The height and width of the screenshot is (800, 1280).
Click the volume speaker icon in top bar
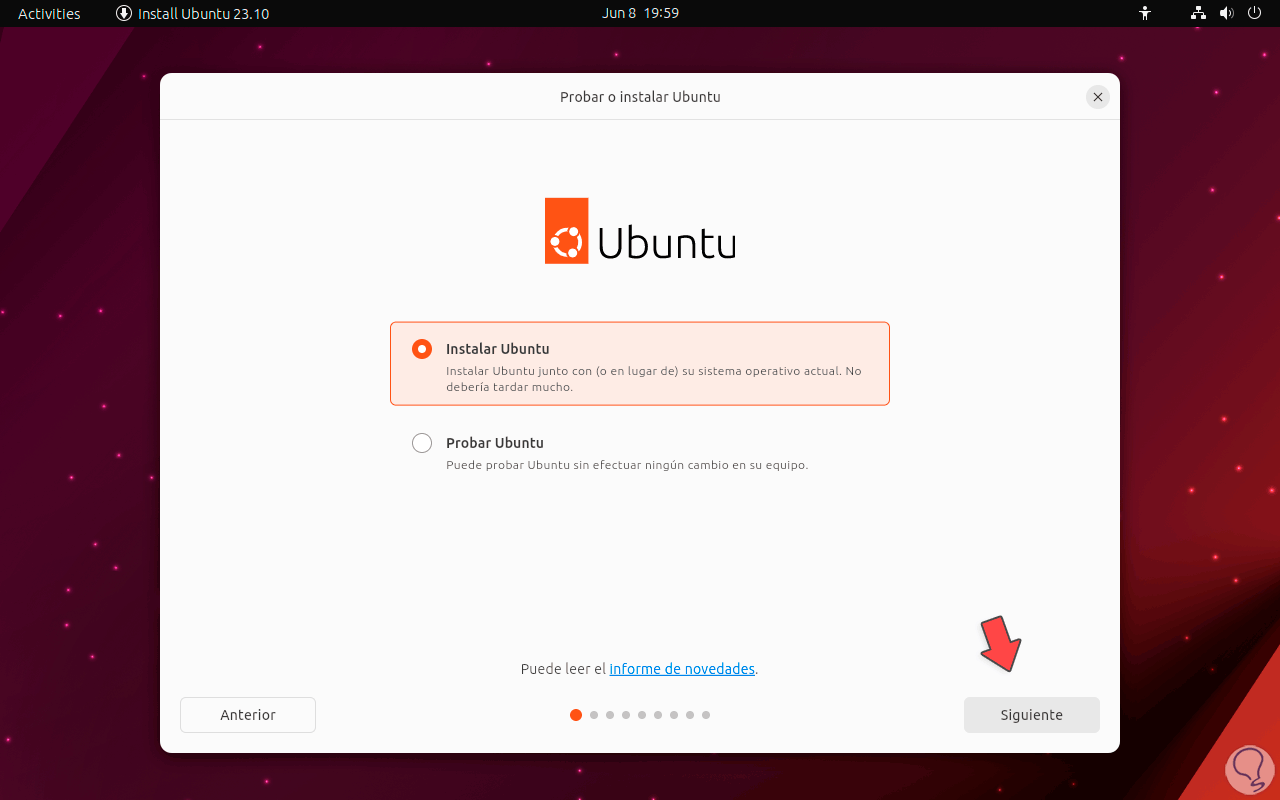click(1227, 13)
